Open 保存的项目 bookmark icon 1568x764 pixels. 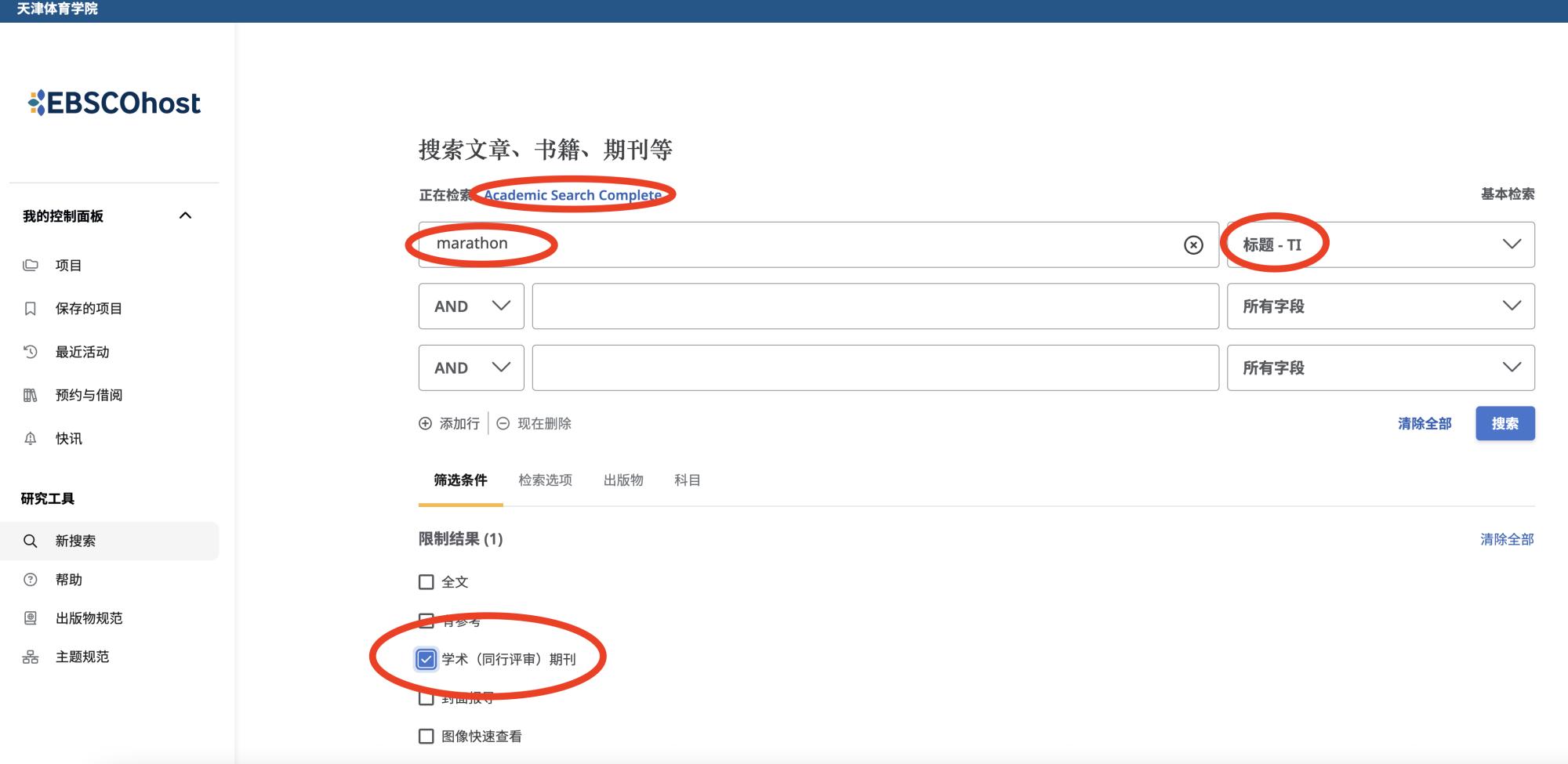pos(31,309)
